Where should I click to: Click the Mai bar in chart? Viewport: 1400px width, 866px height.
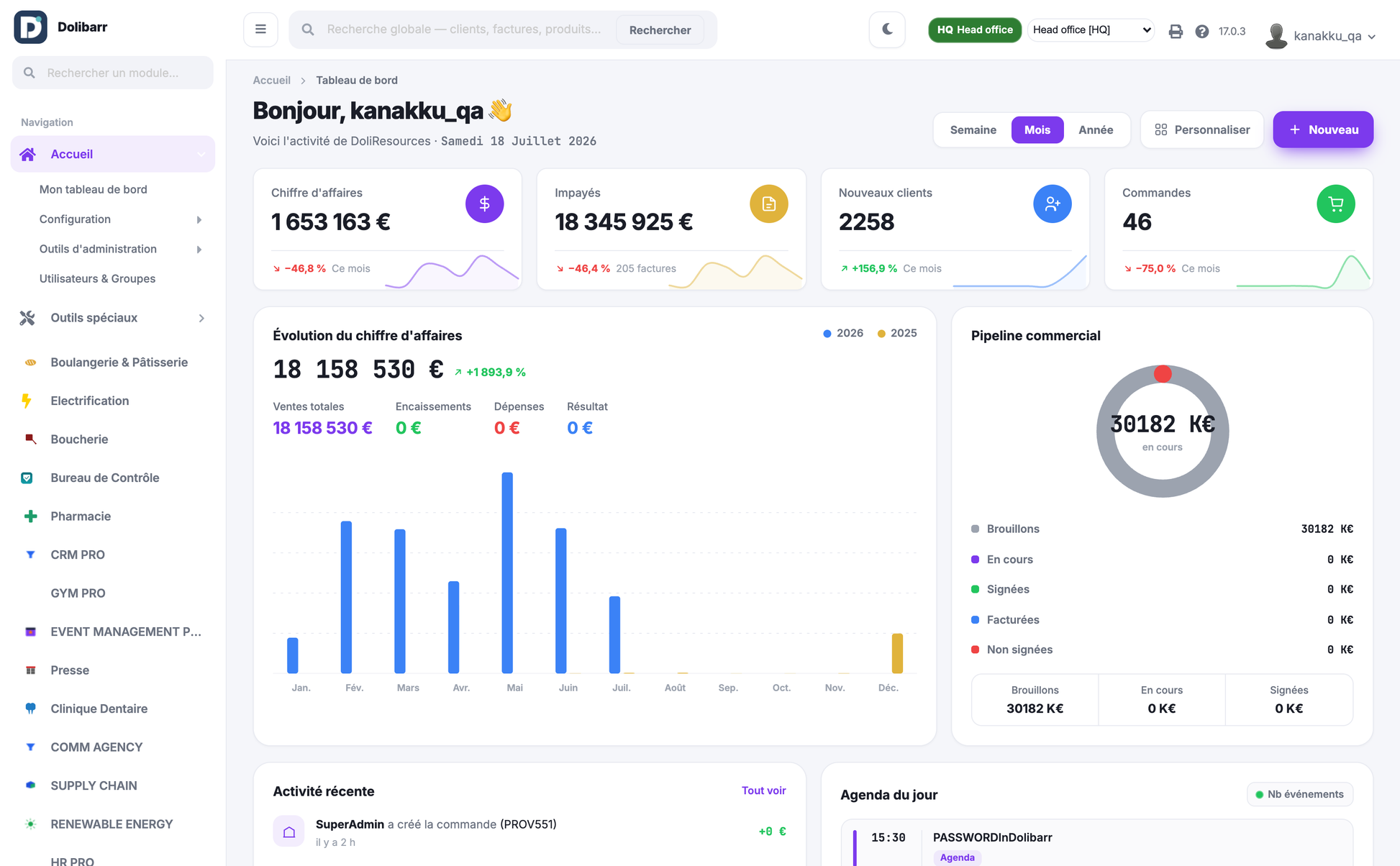coord(507,573)
